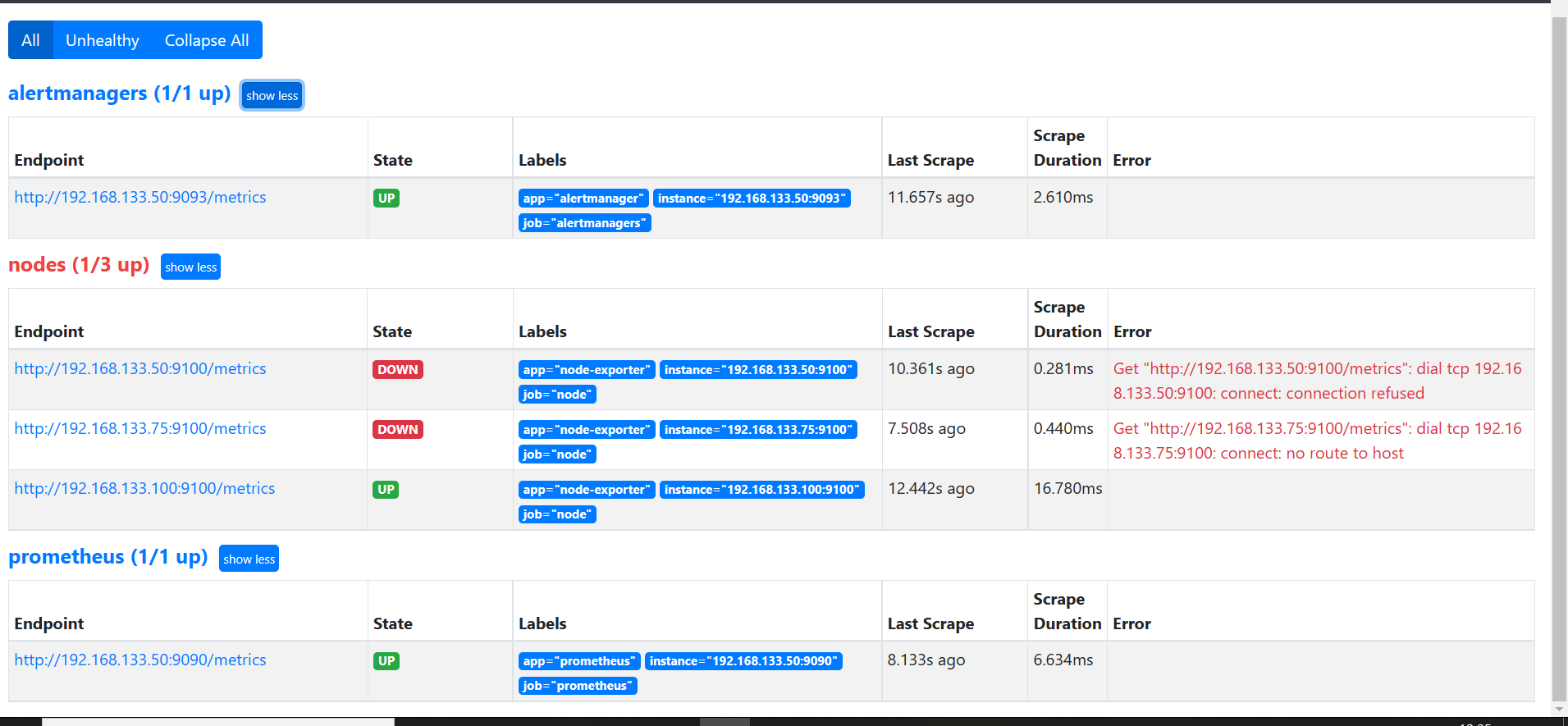Click scrape duration 0.281ms
This screenshot has height=726, width=1568.
[x=1063, y=368]
